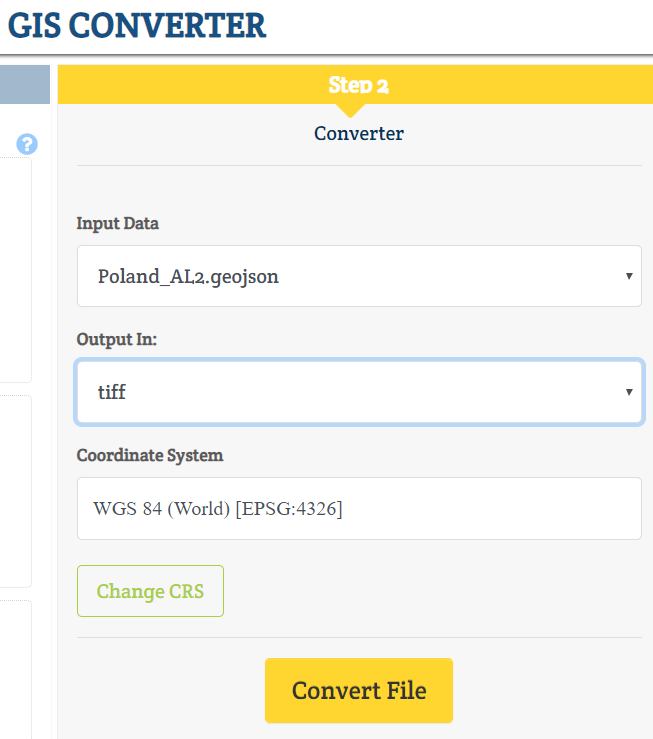
Task: Click the bottom dotted panel on left edge
Action: [16, 669]
